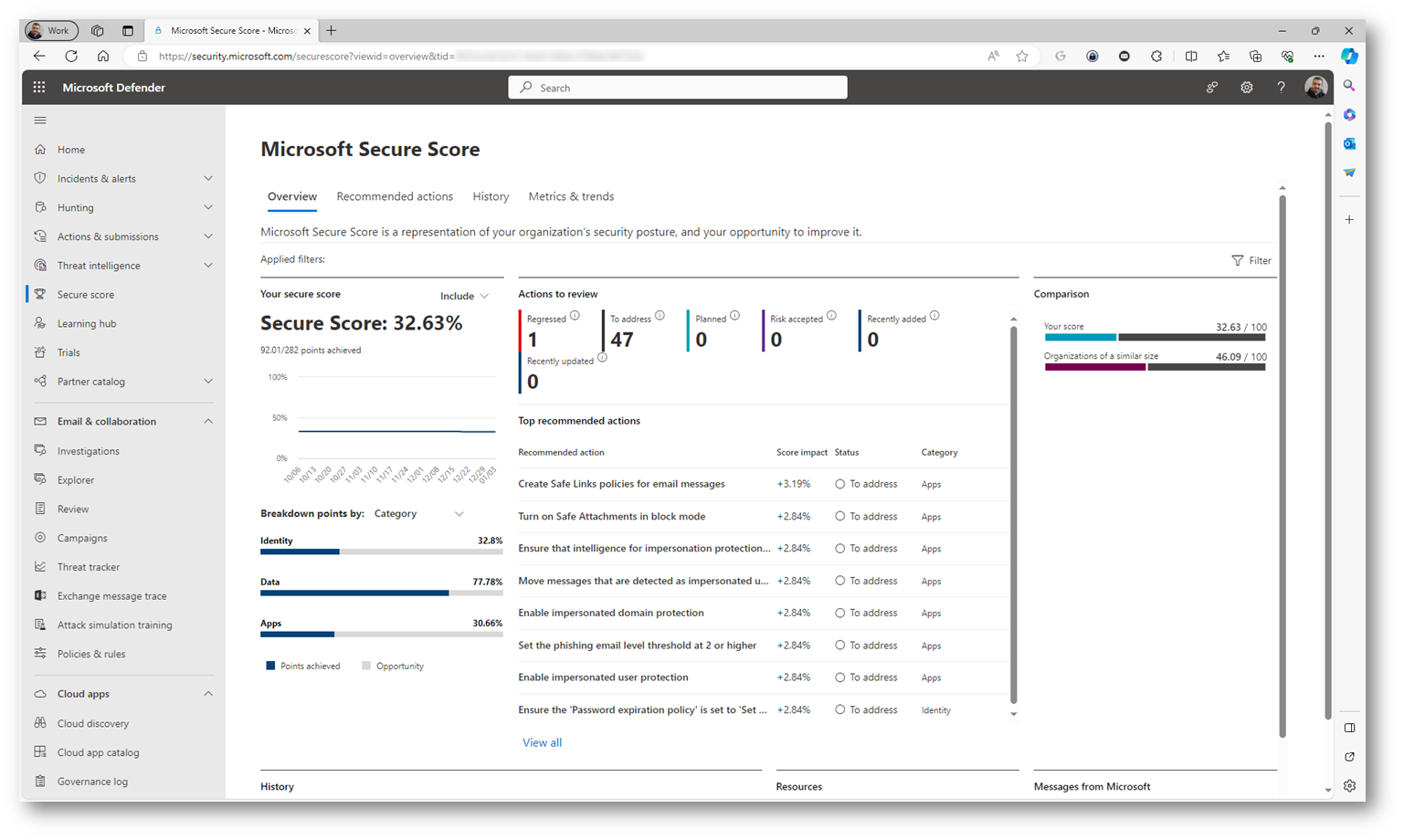Expand the Hunting menu
This screenshot has width=1404, height=840.
click(208, 208)
